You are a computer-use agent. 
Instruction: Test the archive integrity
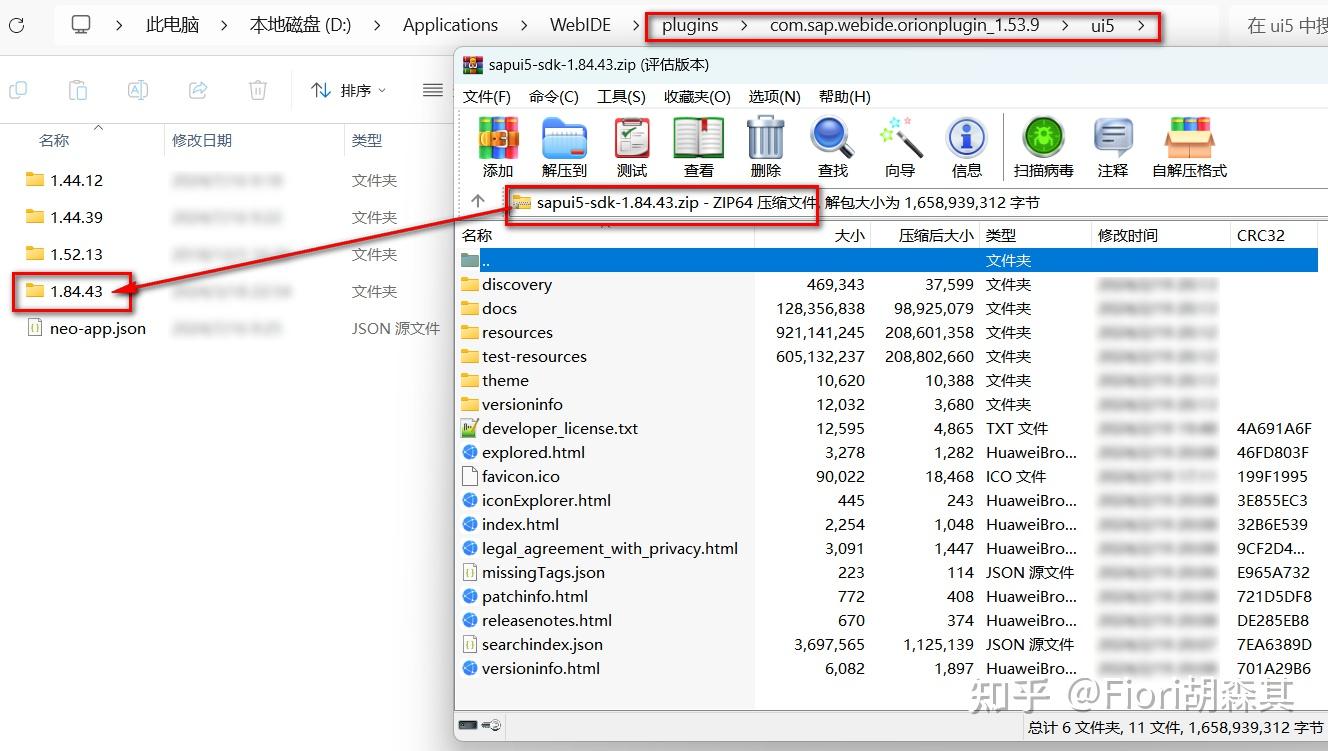click(x=631, y=145)
